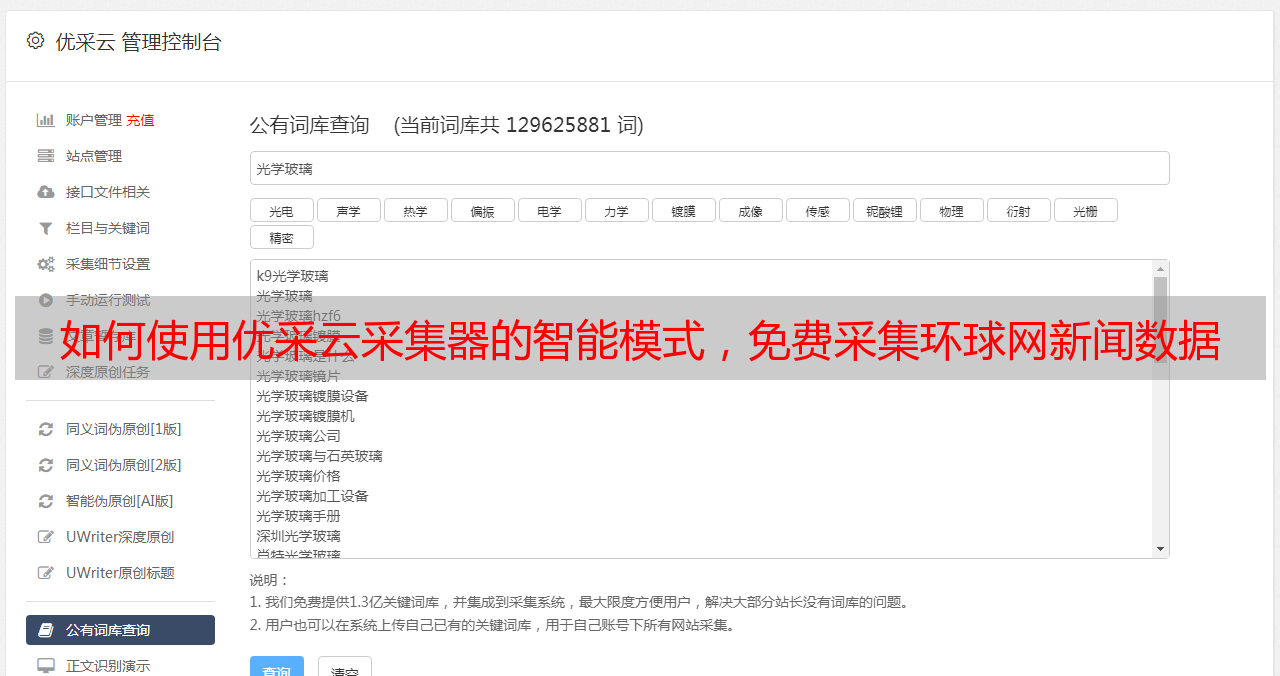
Task: Choose the 光栅 tag button
Action: tap(1086, 211)
